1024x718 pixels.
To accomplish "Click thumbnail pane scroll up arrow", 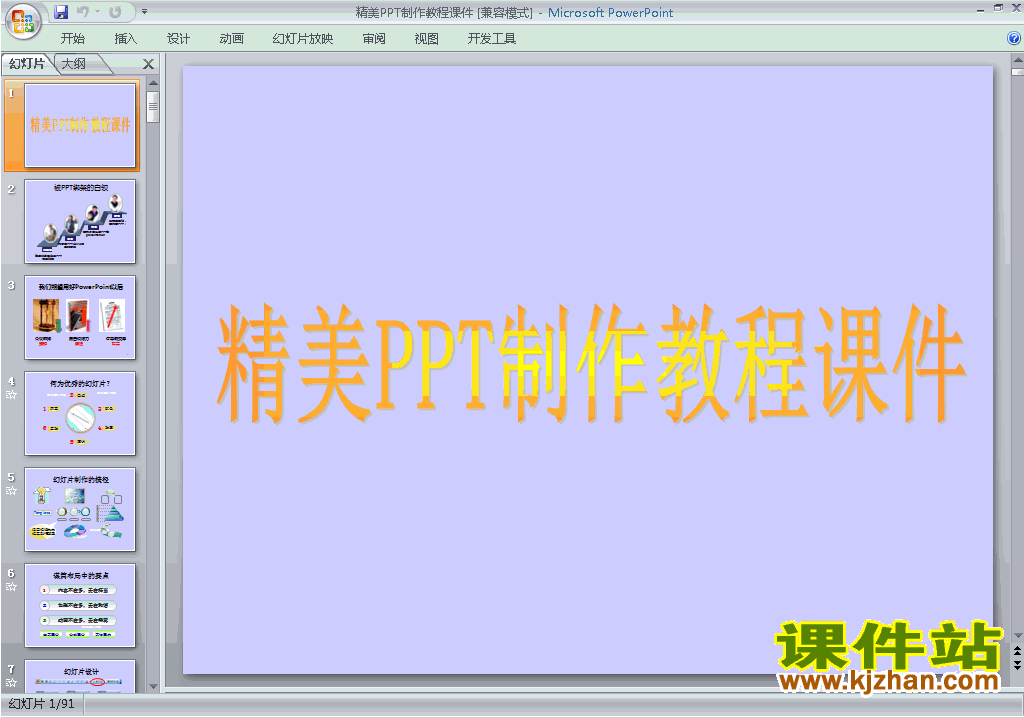I will click(153, 84).
